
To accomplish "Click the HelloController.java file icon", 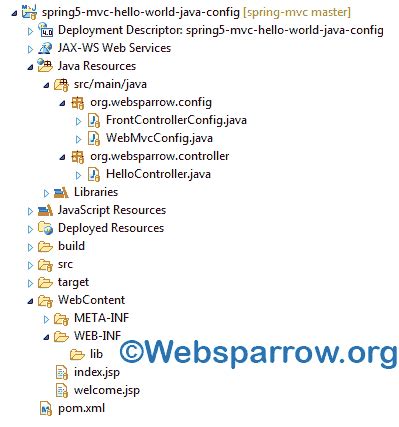I will click(x=94, y=175).
